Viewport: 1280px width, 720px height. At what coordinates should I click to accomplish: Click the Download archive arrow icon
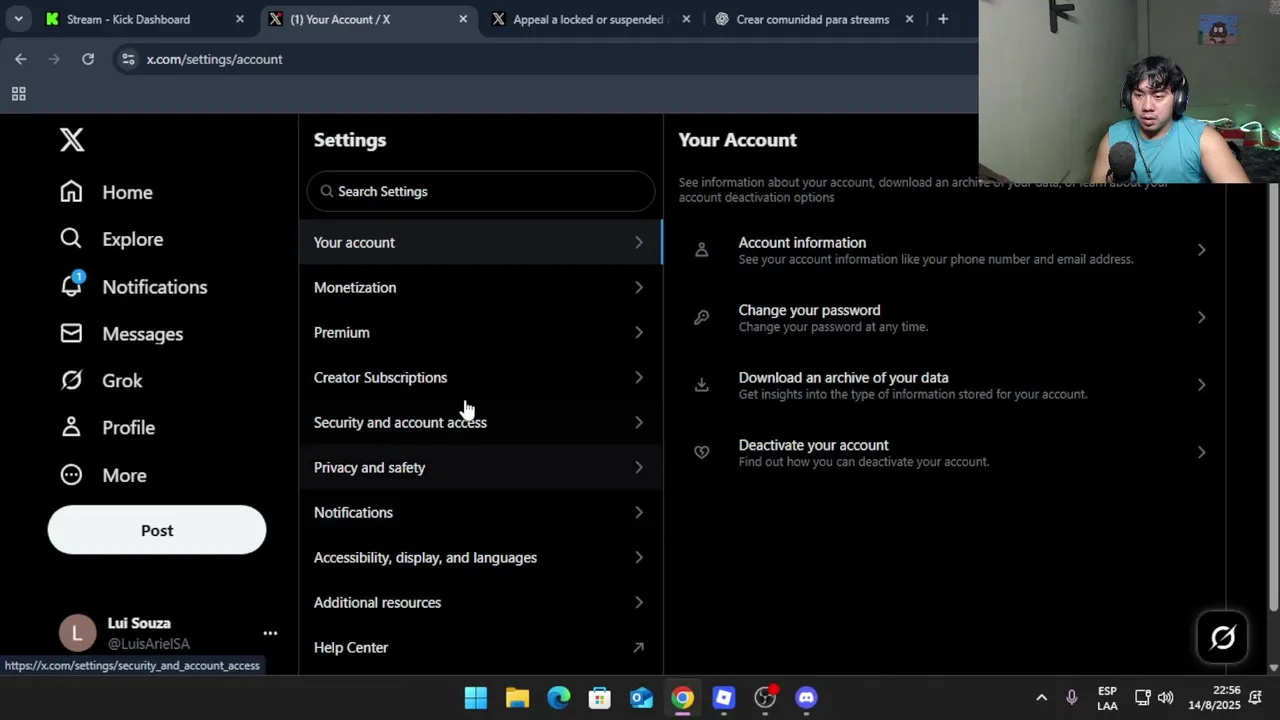click(x=702, y=385)
